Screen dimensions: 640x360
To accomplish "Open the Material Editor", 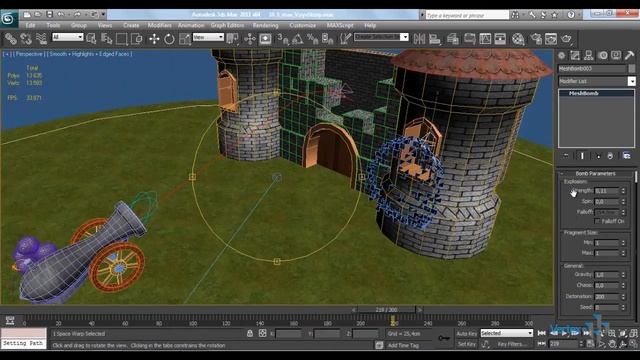I will [518, 39].
